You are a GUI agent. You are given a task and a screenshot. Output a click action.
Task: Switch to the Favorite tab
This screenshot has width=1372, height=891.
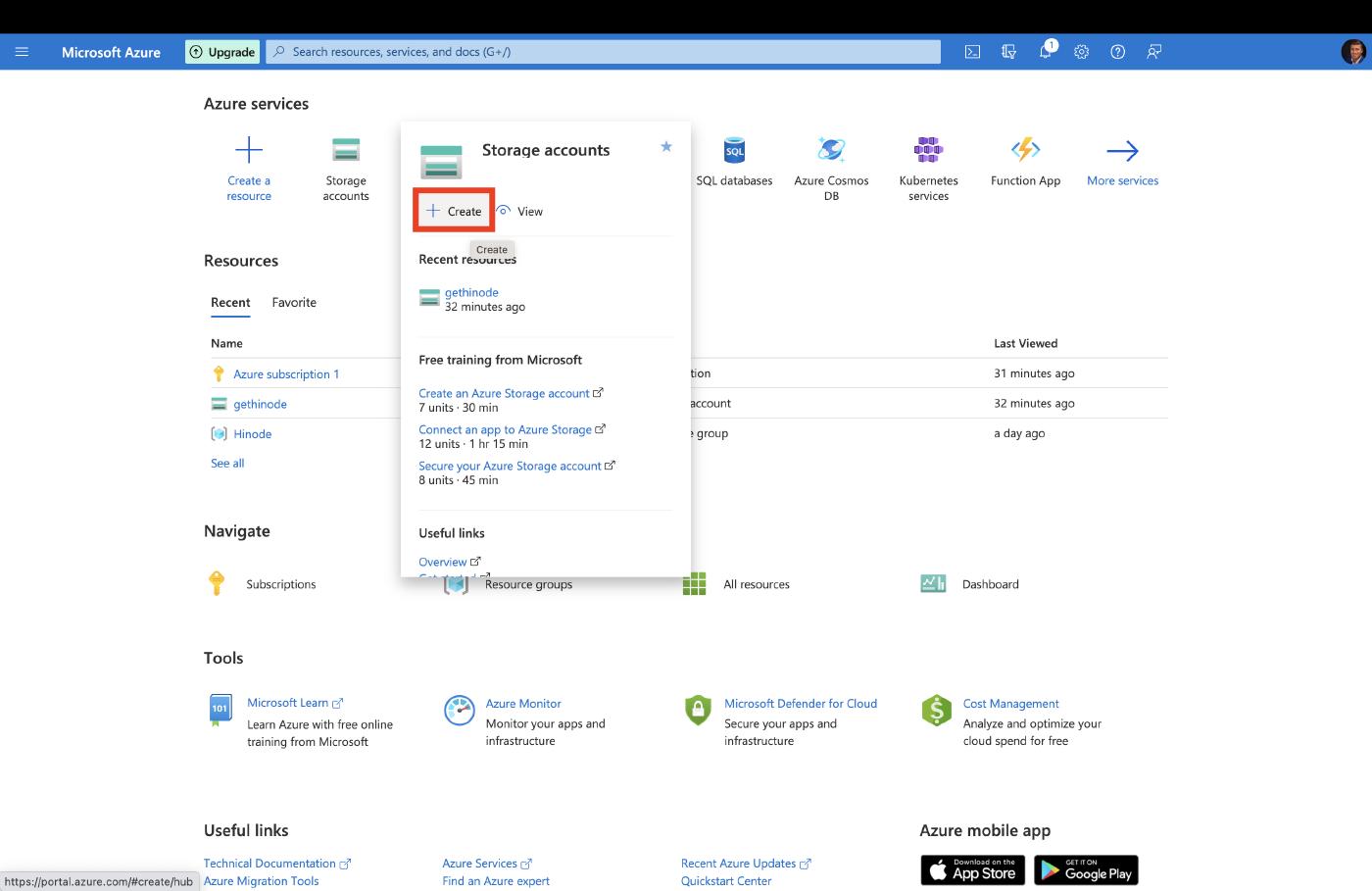(x=294, y=303)
